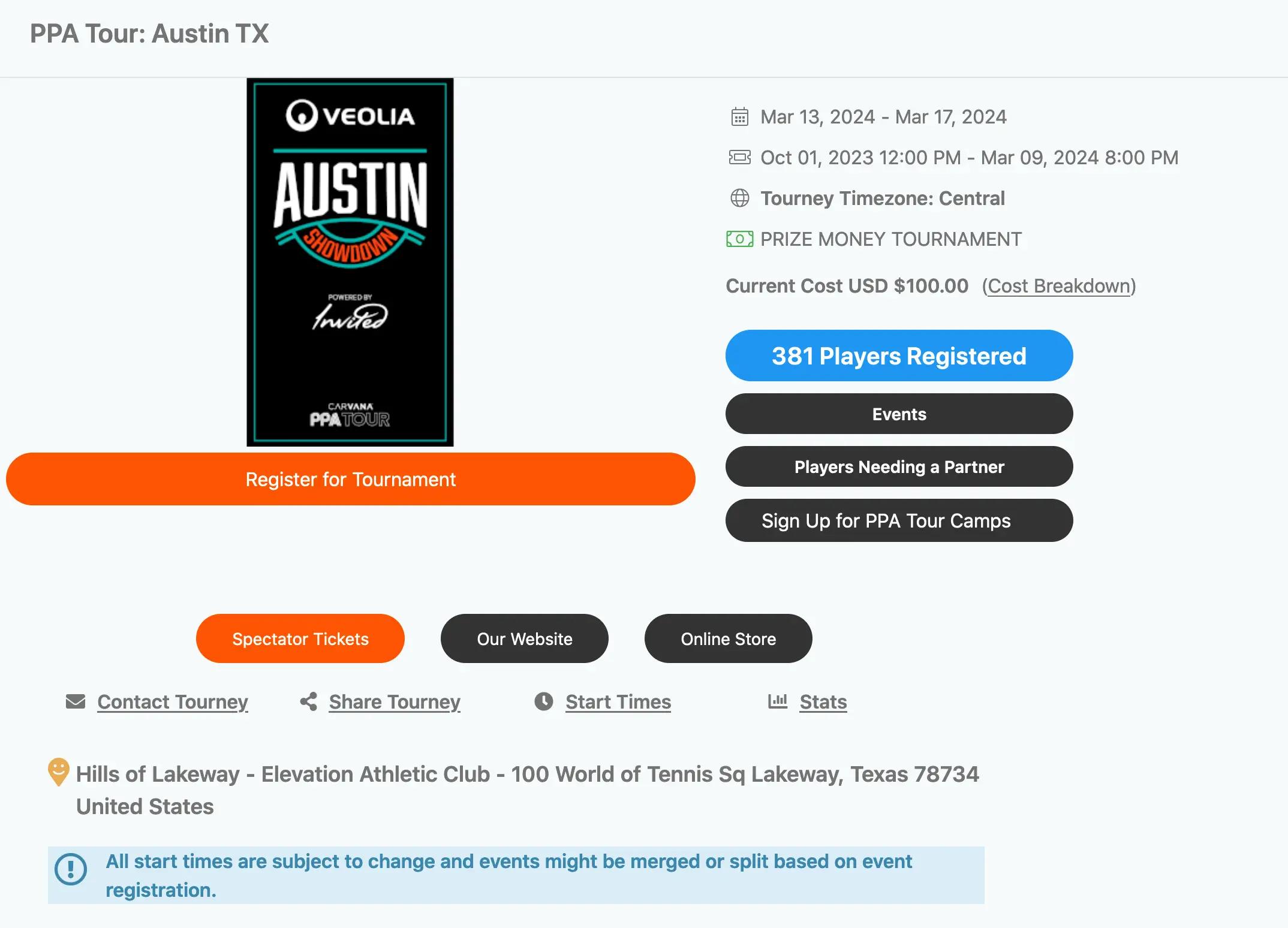Visit Our Website button

point(525,638)
